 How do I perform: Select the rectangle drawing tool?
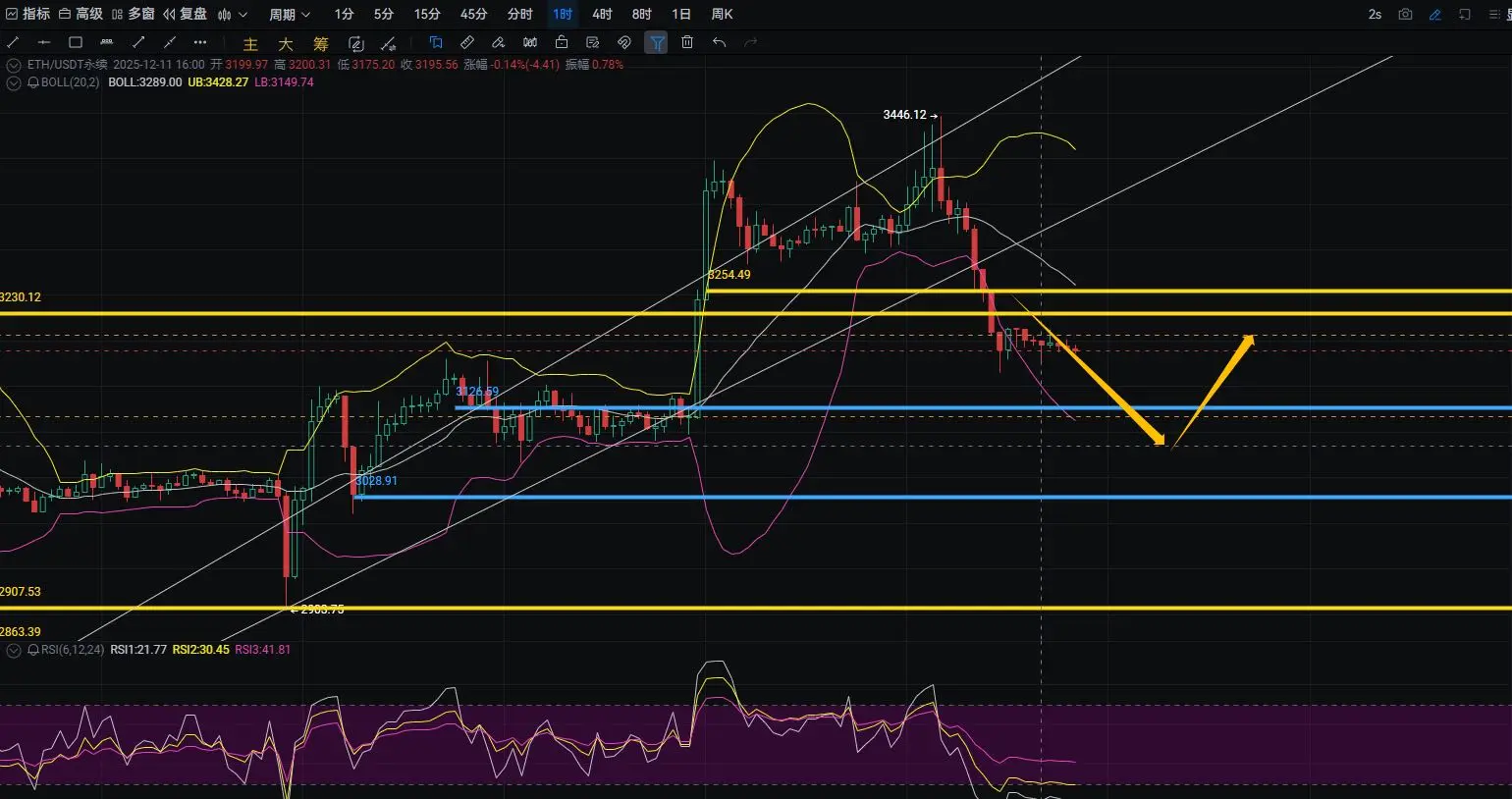coord(76,42)
